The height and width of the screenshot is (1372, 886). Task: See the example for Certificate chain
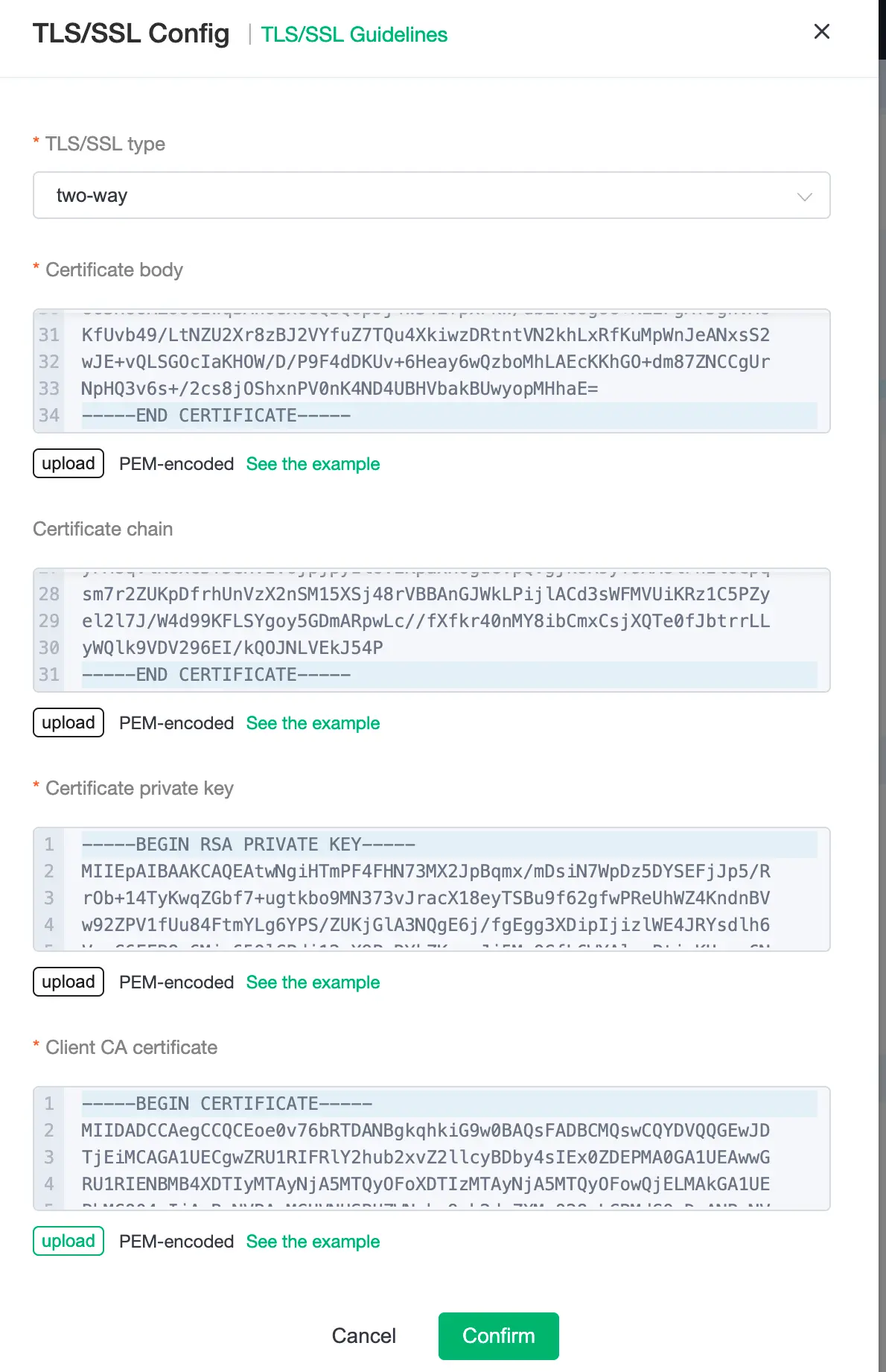coord(313,722)
